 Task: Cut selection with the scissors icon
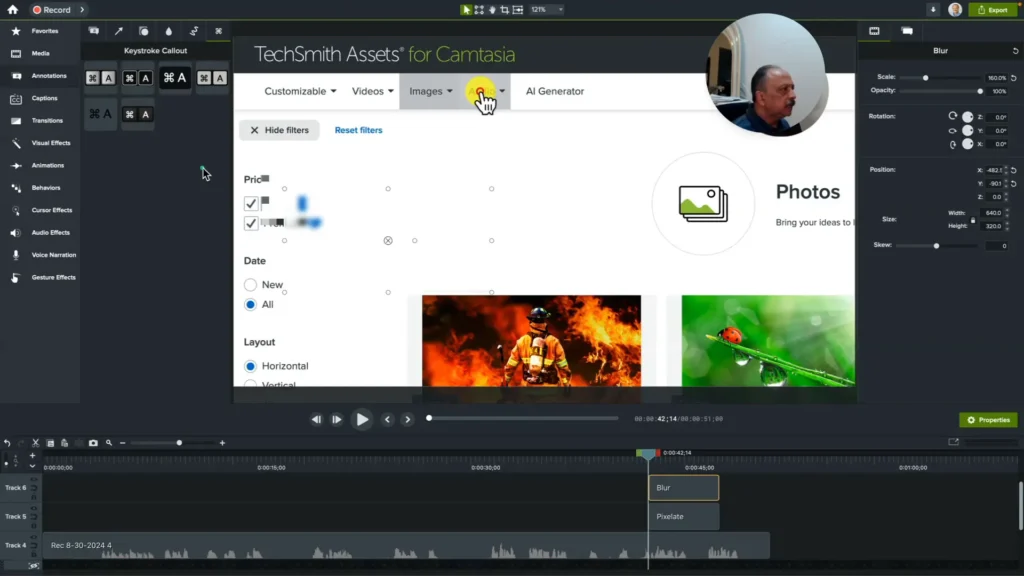point(35,443)
